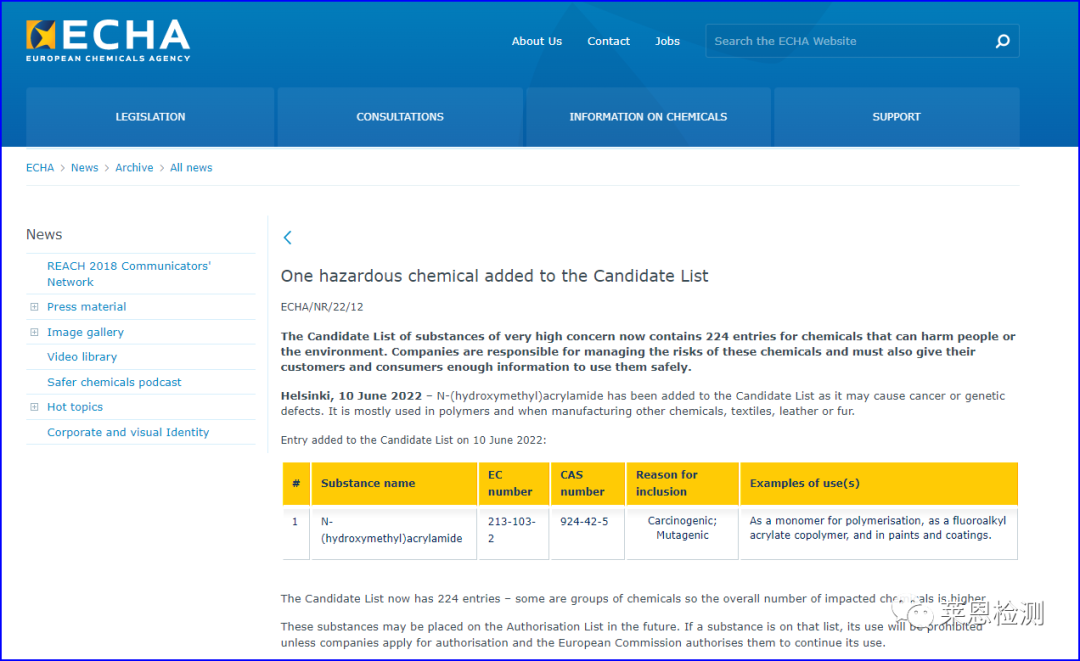
Task: Click the ECHA logo in header
Action: click(x=108, y=40)
